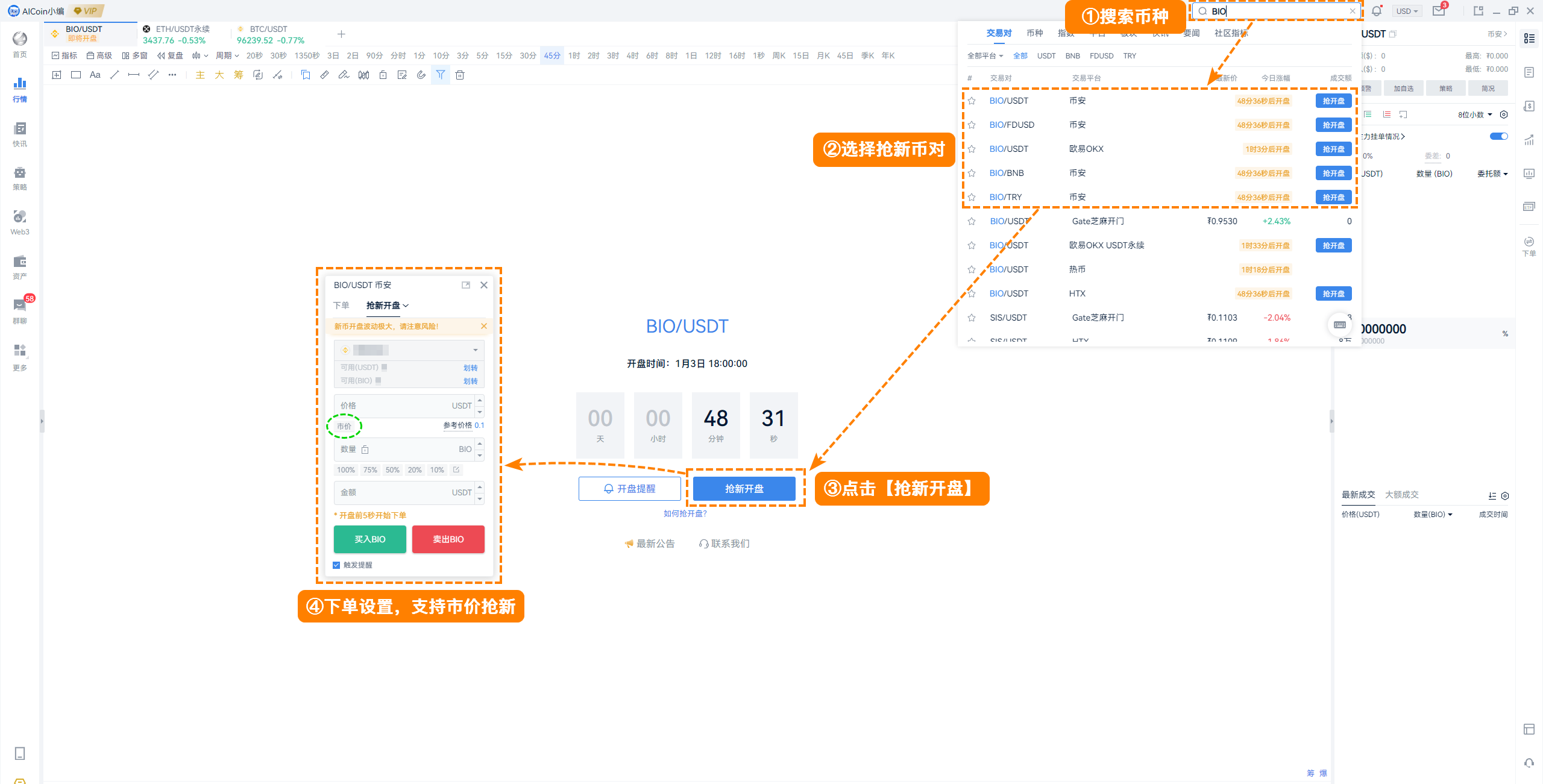Select the Aa text annotation tool

coord(95,75)
